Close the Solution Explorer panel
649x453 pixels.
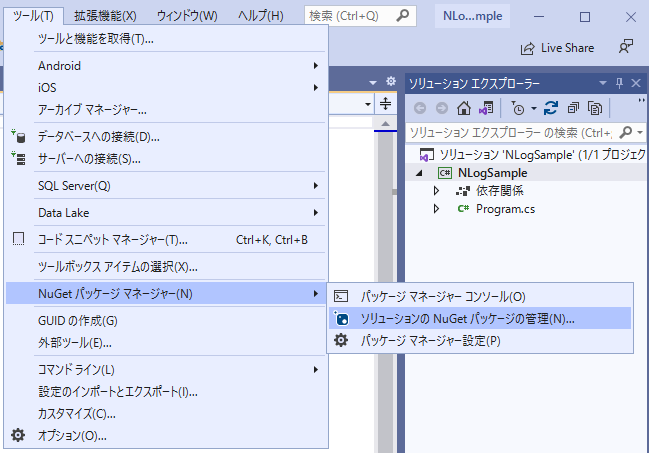pos(636,83)
